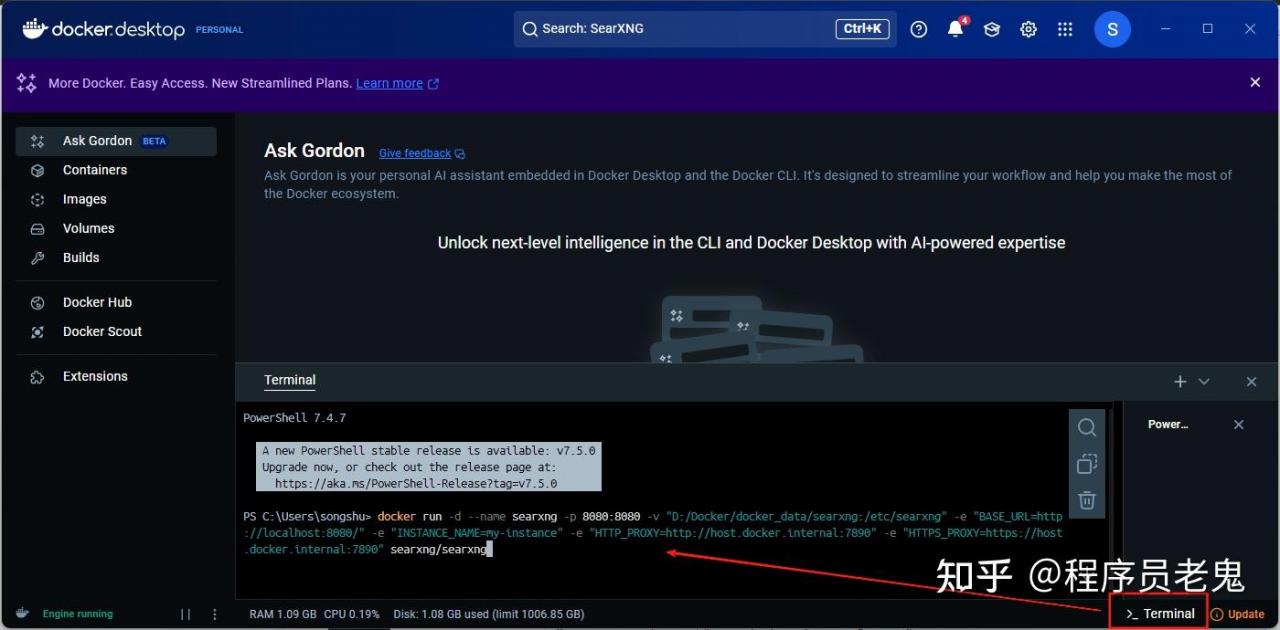1280x630 pixels.
Task: Click the PERSONAL plan label
Action: pos(219,30)
